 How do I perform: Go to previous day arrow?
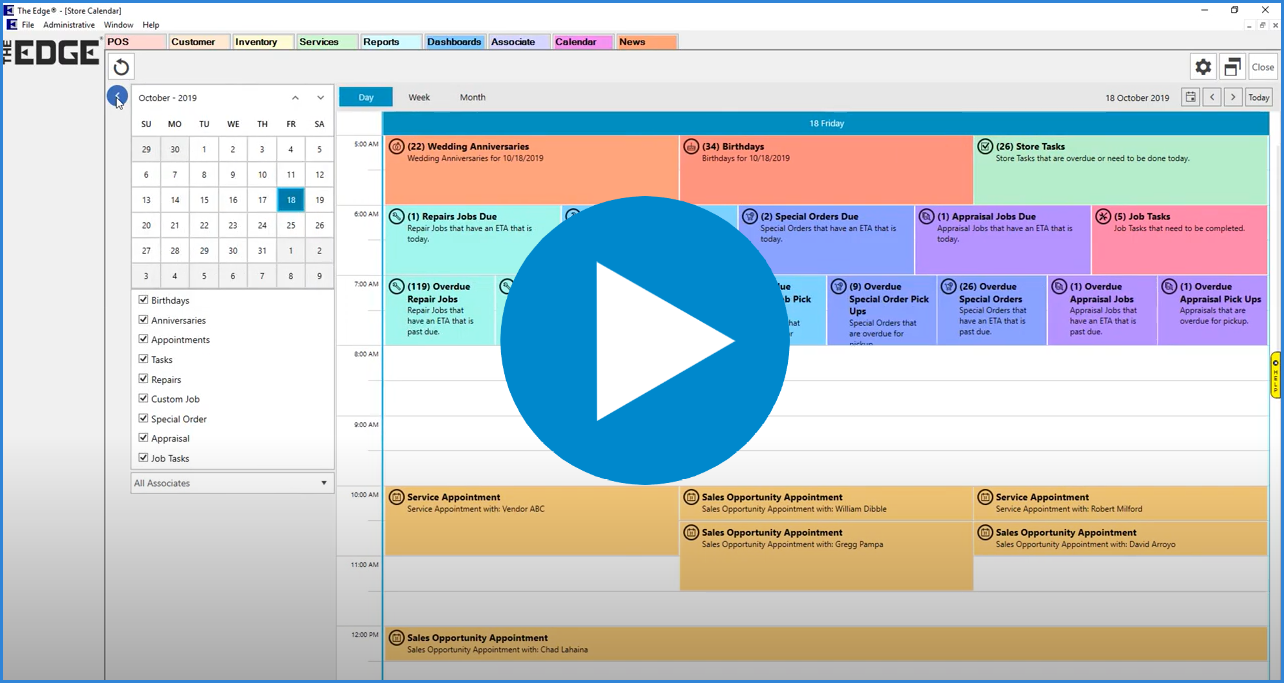[1212, 97]
